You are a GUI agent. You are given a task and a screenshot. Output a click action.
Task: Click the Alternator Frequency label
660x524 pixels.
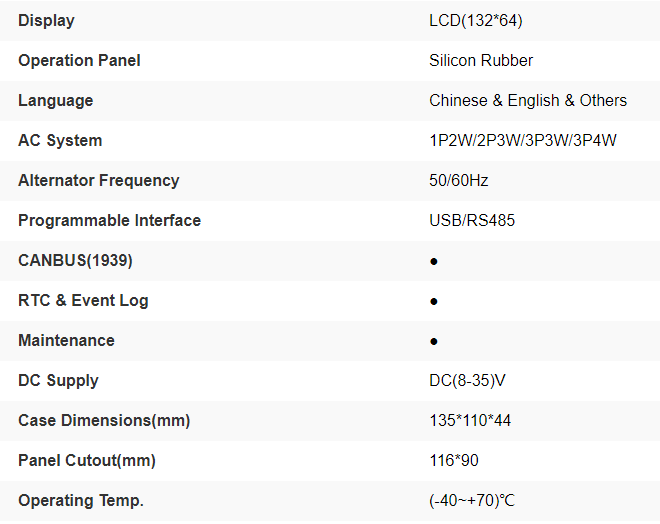[x=99, y=180]
